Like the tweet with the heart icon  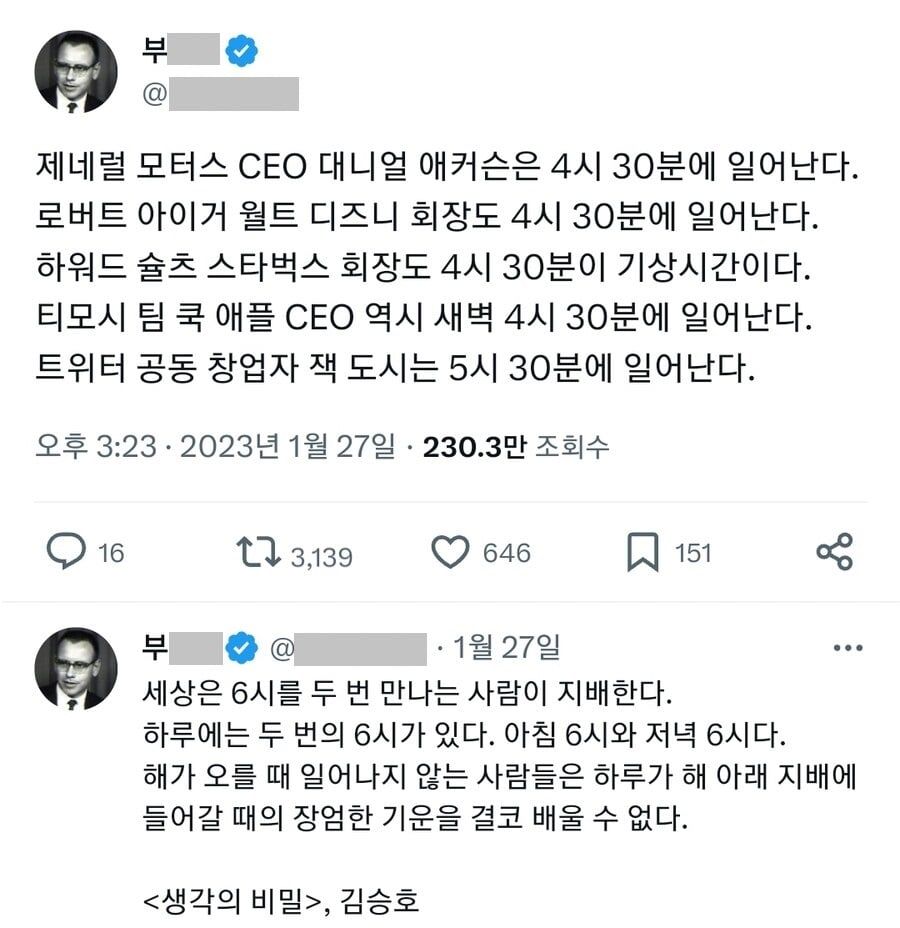(x=450, y=552)
